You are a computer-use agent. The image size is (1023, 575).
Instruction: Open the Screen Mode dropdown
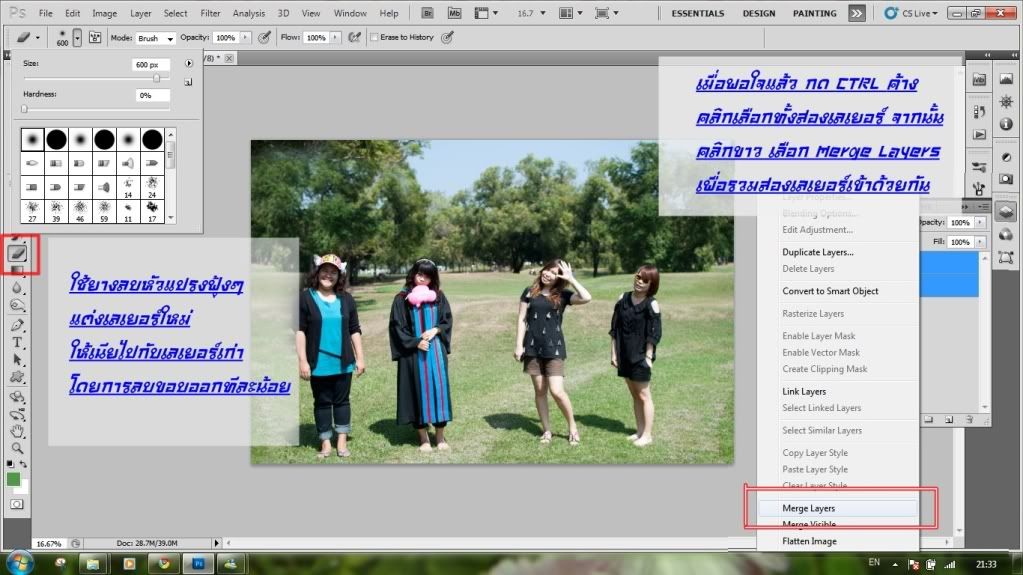pos(607,13)
